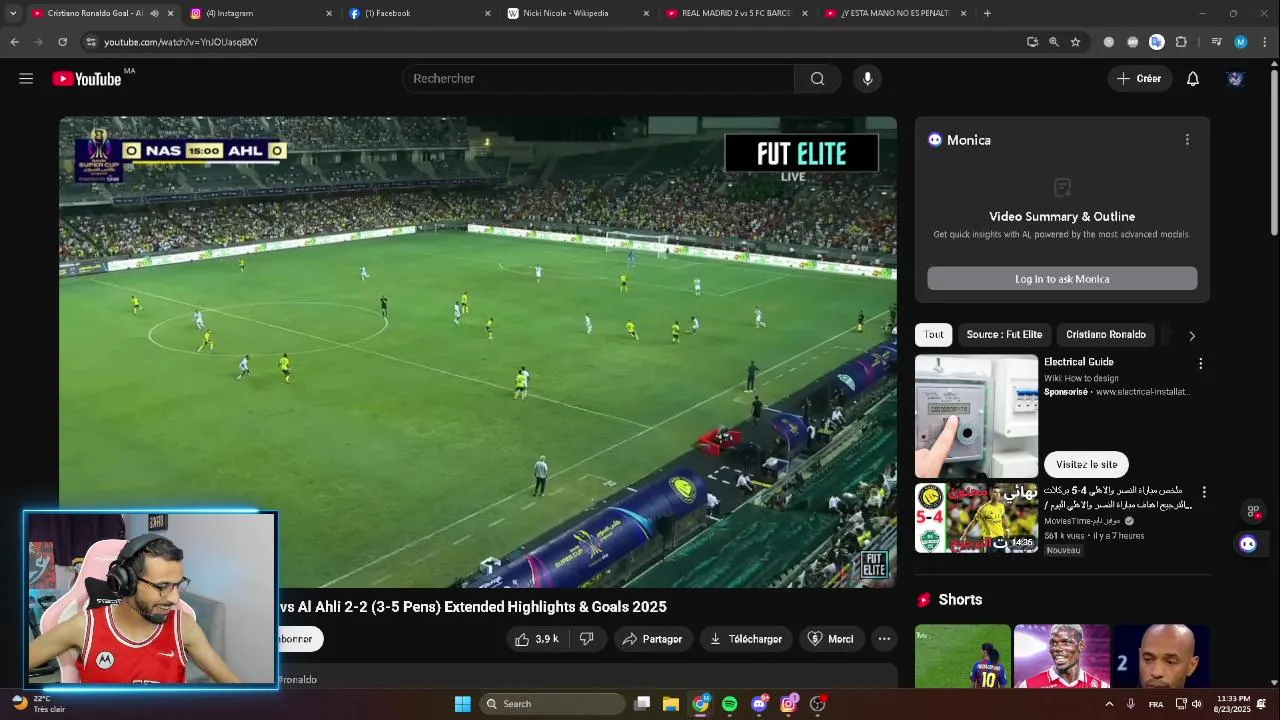Open the FRA language switcher
1280x720 pixels.
coord(1156,704)
